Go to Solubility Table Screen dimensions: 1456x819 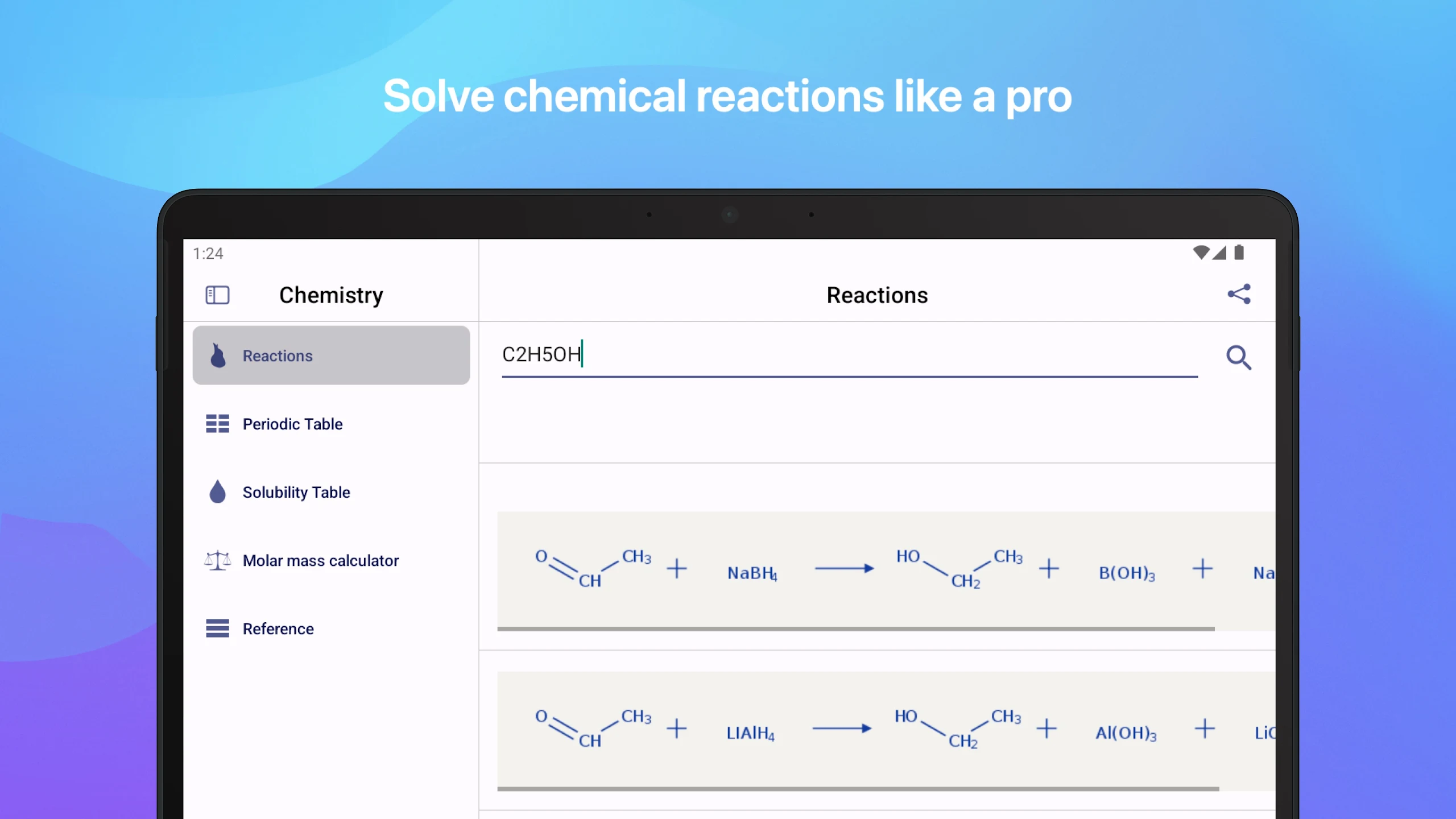296,492
